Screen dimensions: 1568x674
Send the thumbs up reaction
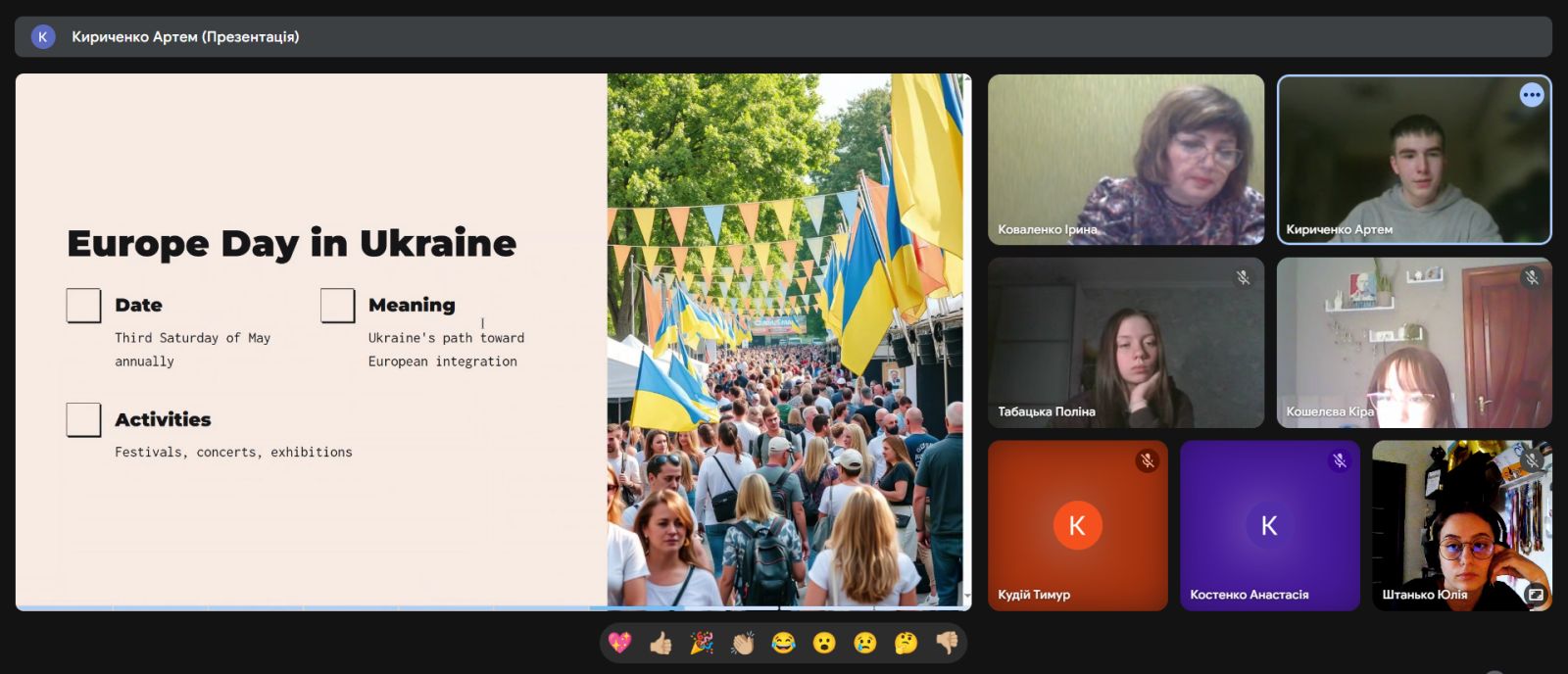661,643
